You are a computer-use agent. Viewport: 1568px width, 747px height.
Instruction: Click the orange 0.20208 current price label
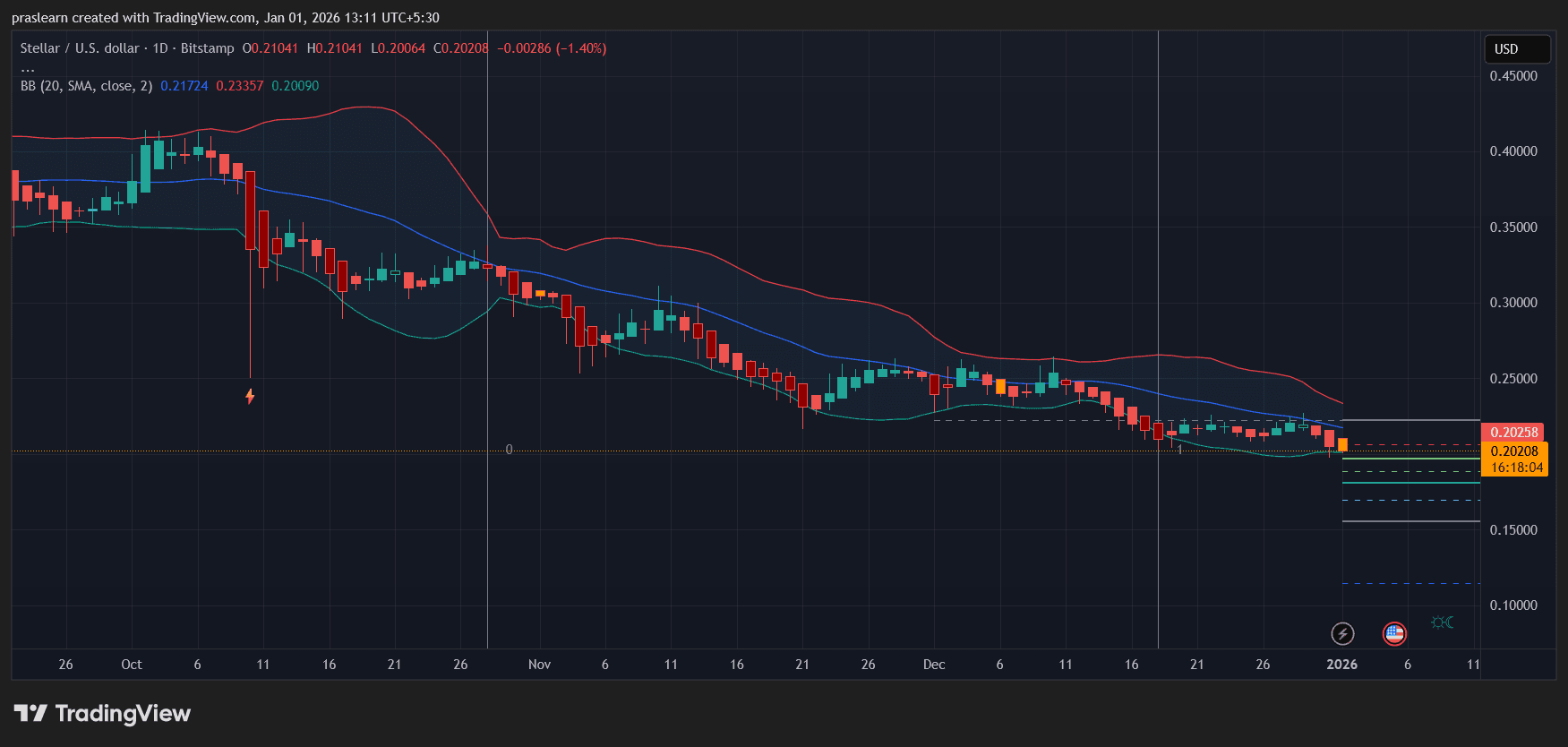tap(1513, 451)
